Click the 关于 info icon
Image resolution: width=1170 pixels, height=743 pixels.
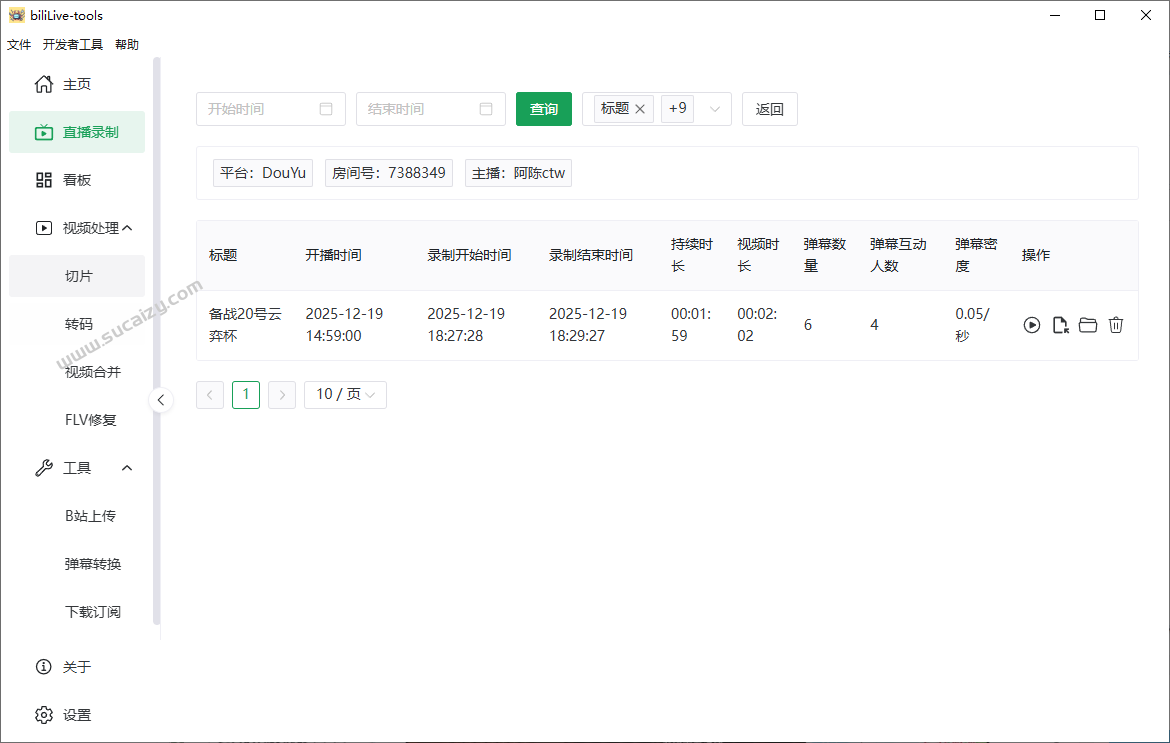pyautogui.click(x=44, y=666)
